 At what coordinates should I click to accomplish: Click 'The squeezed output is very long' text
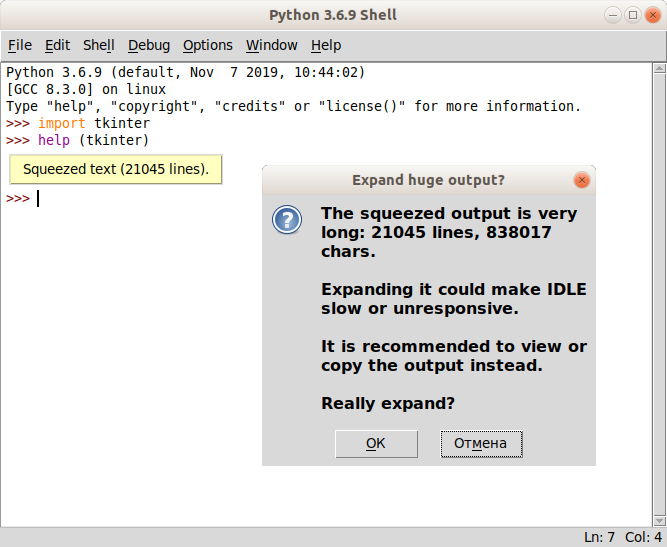pos(449,232)
